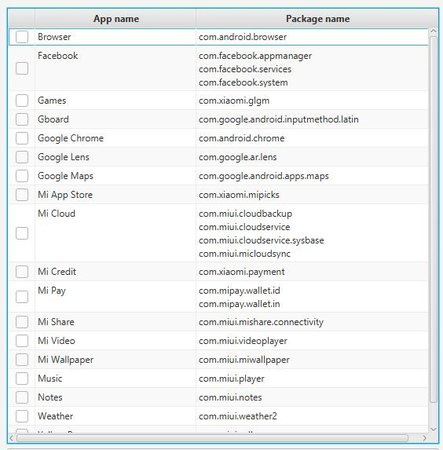
Task: Tick the Music checkbox
Action: tap(22, 378)
